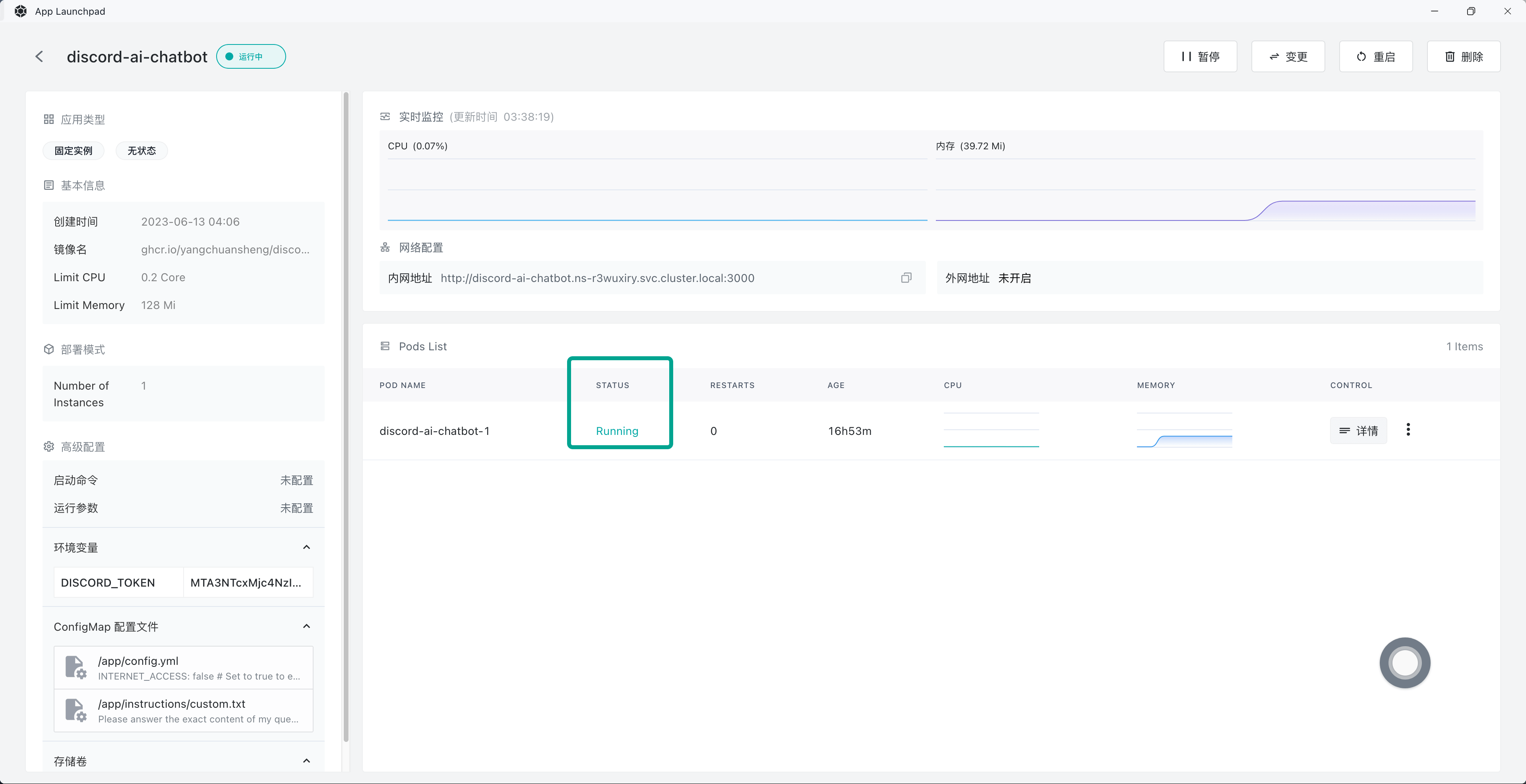Delete the app with 删除 button
Viewport: 1526px width, 784px height.
(1463, 56)
